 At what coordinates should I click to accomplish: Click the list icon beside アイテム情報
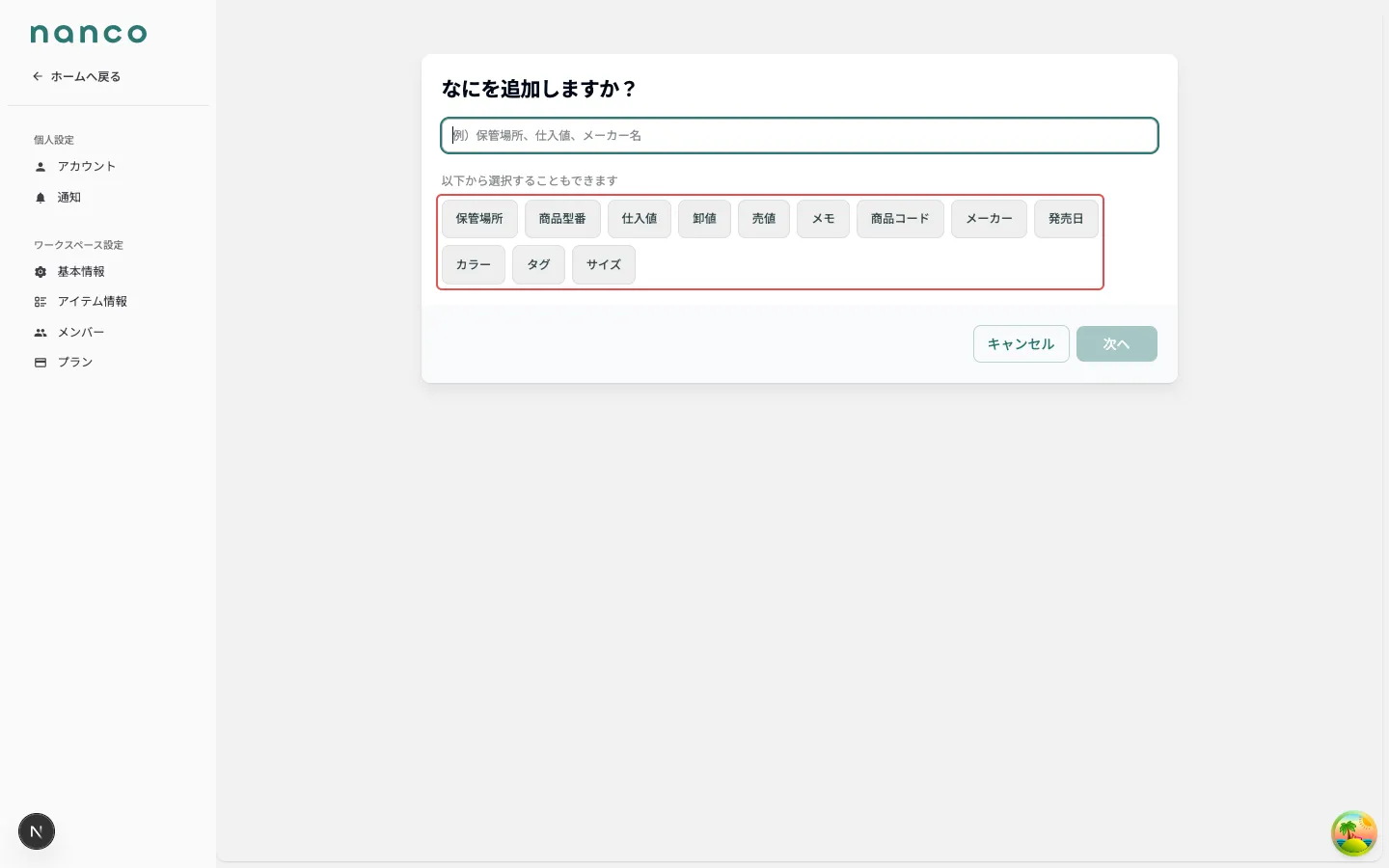click(x=41, y=302)
